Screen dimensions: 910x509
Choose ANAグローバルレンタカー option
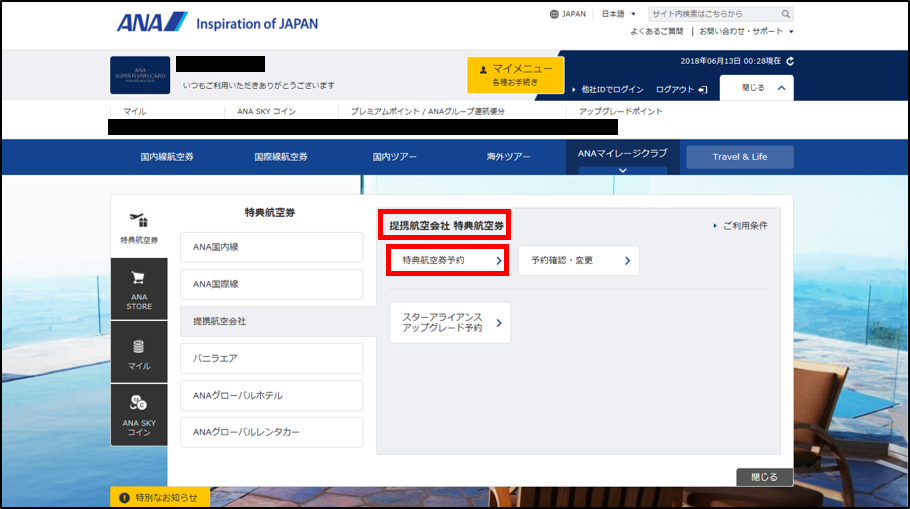272,432
